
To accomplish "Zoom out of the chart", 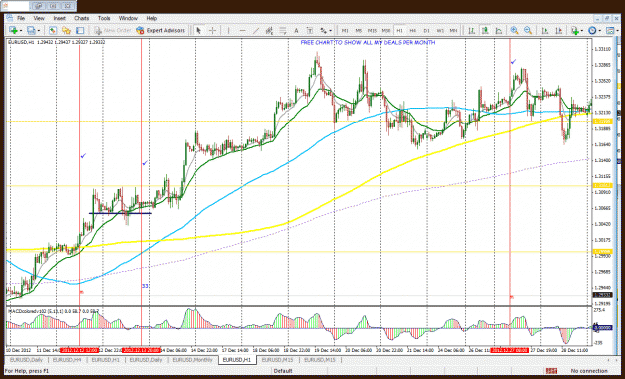I will click(528, 30).
